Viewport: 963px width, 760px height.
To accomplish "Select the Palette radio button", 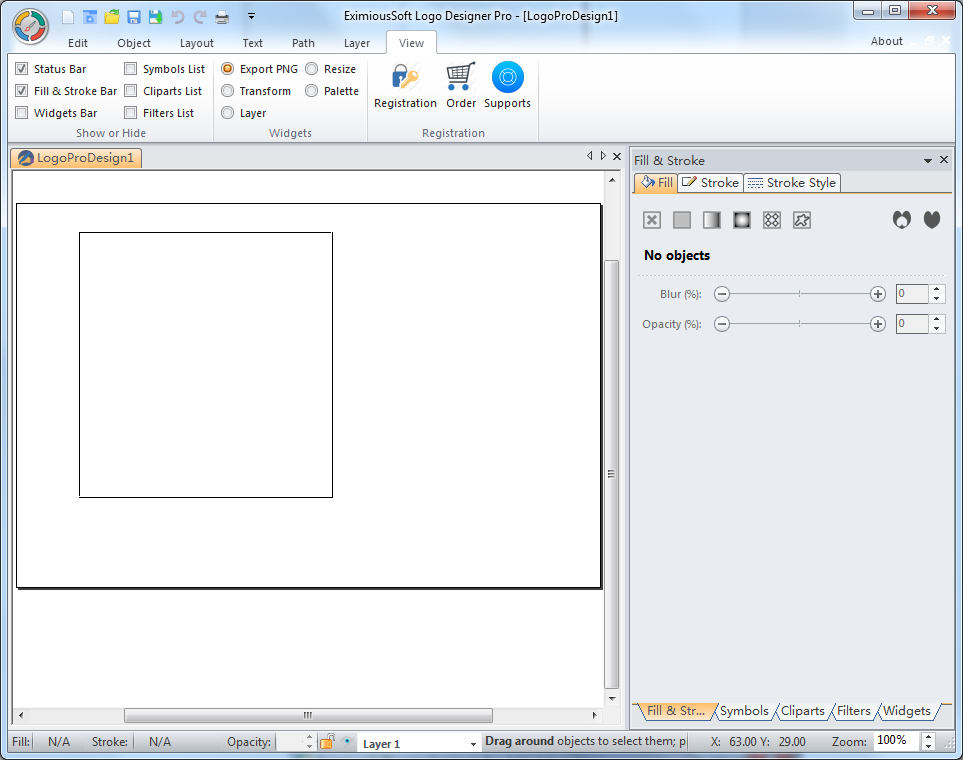I will 311,91.
